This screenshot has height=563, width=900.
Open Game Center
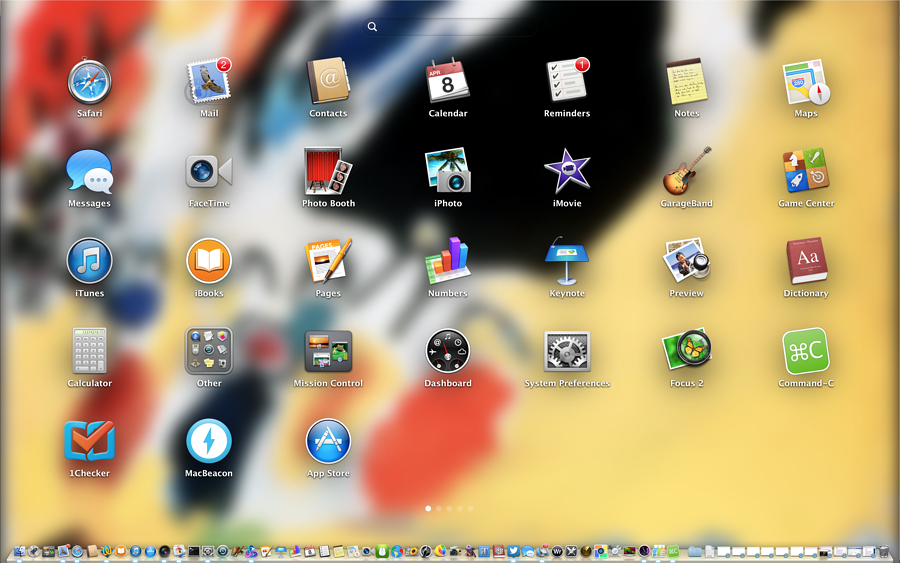pos(806,171)
